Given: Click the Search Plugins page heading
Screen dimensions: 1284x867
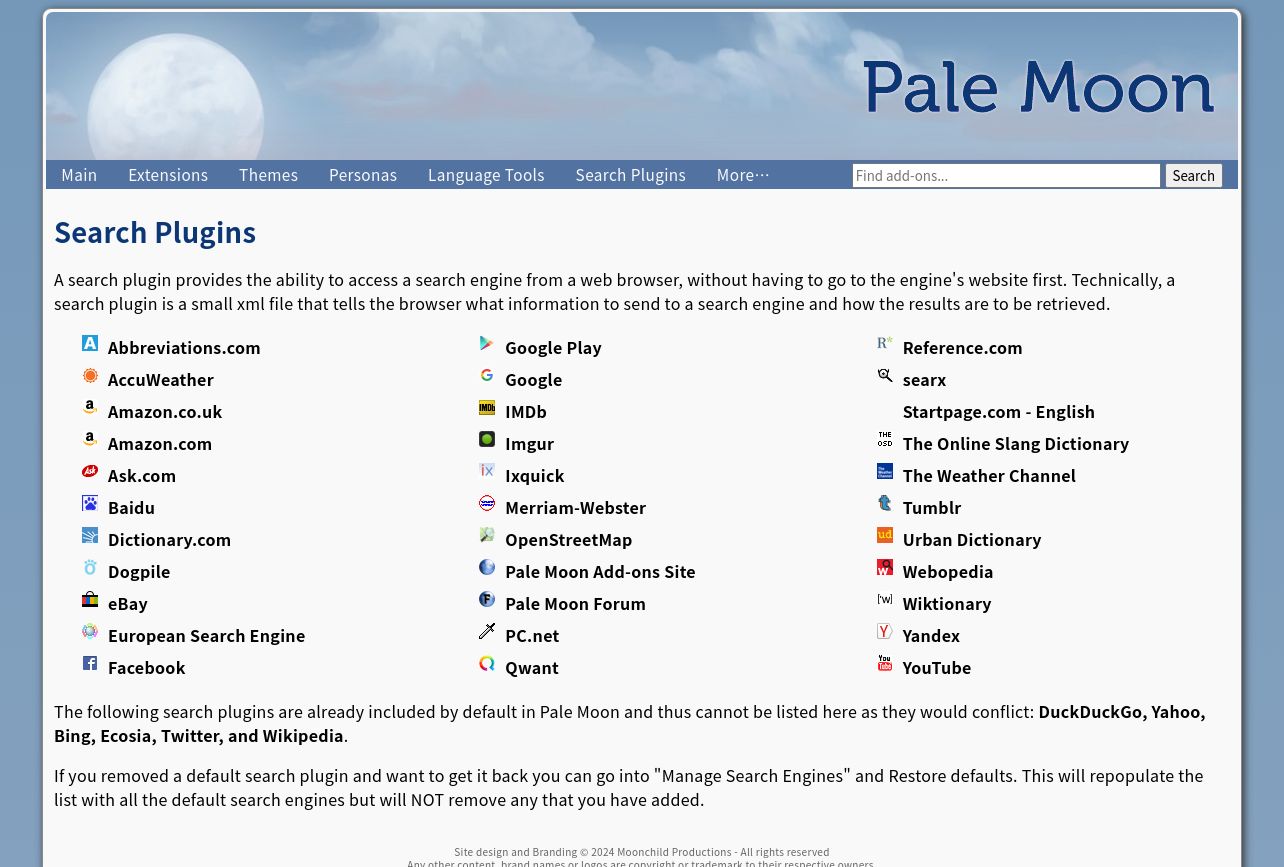Looking at the screenshot, I should 155,232.
